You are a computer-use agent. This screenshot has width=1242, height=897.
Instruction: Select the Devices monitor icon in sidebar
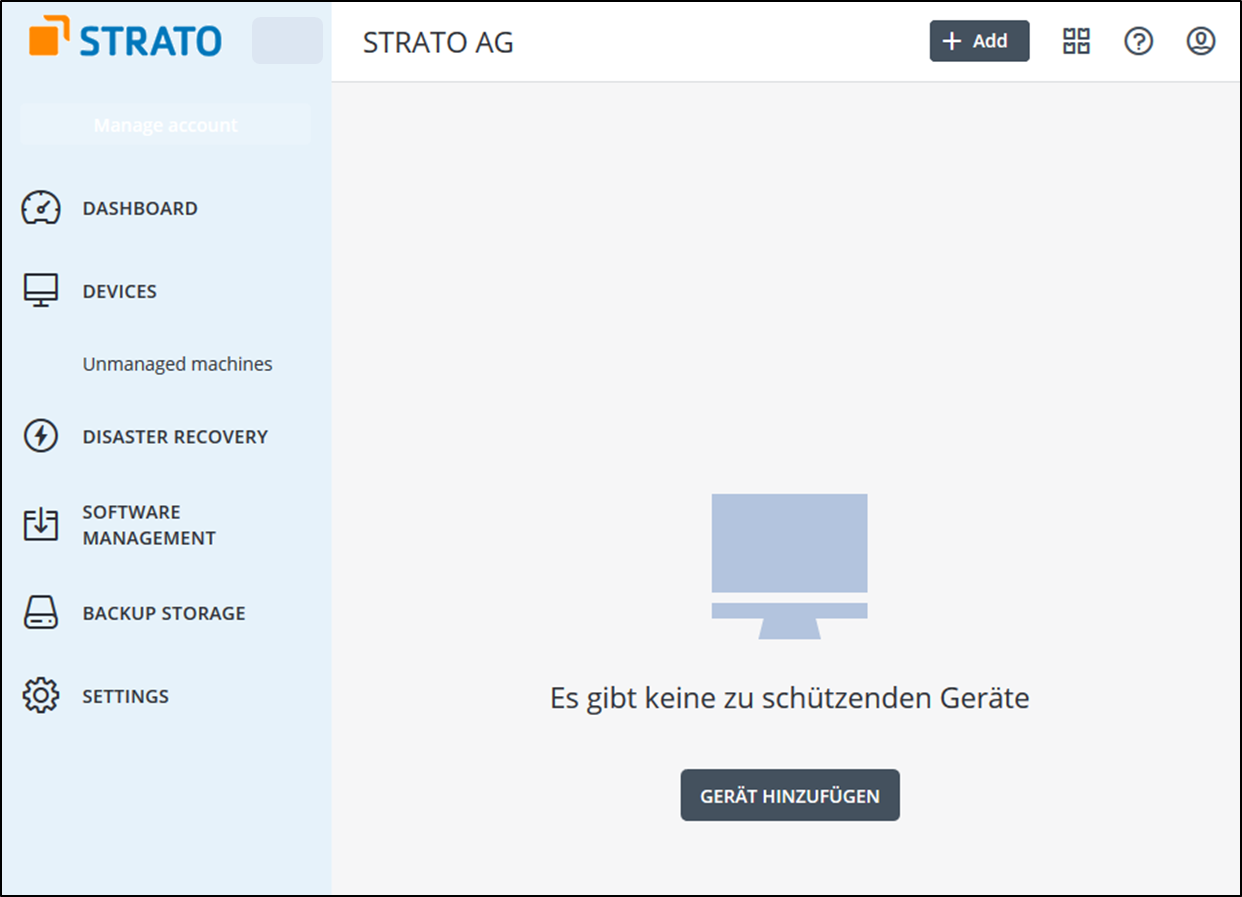(x=40, y=290)
